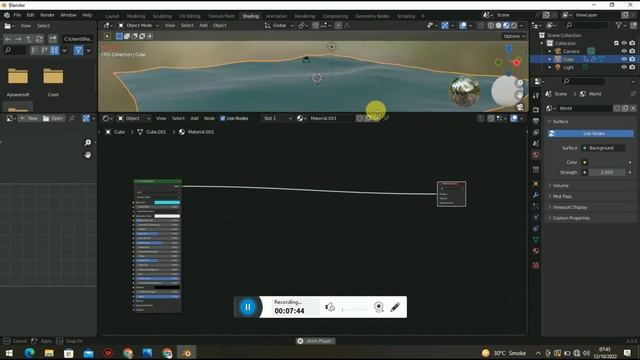The image size is (640, 360).
Task: Click the file browser filter funnel icon
Action: coord(78,50)
